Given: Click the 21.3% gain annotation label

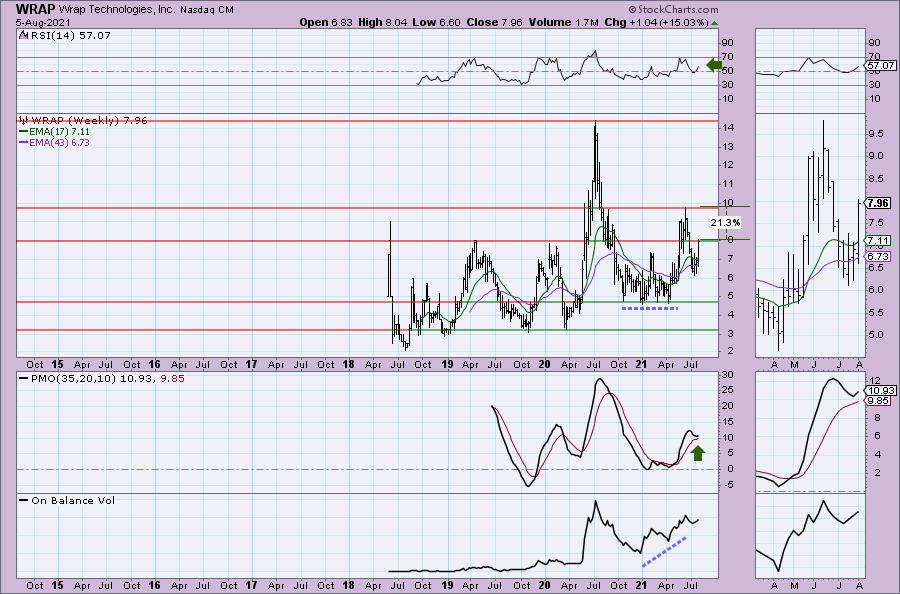Looking at the screenshot, I should (x=725, y=223).
